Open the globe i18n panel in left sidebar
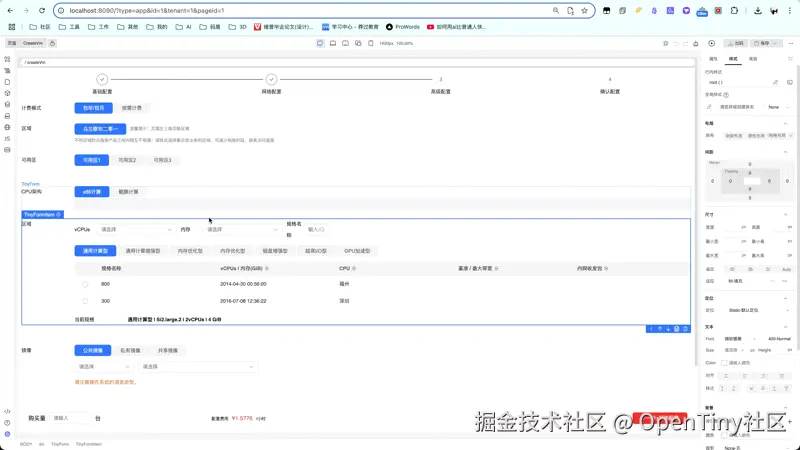Screen dimensions: 800x450 7,127
